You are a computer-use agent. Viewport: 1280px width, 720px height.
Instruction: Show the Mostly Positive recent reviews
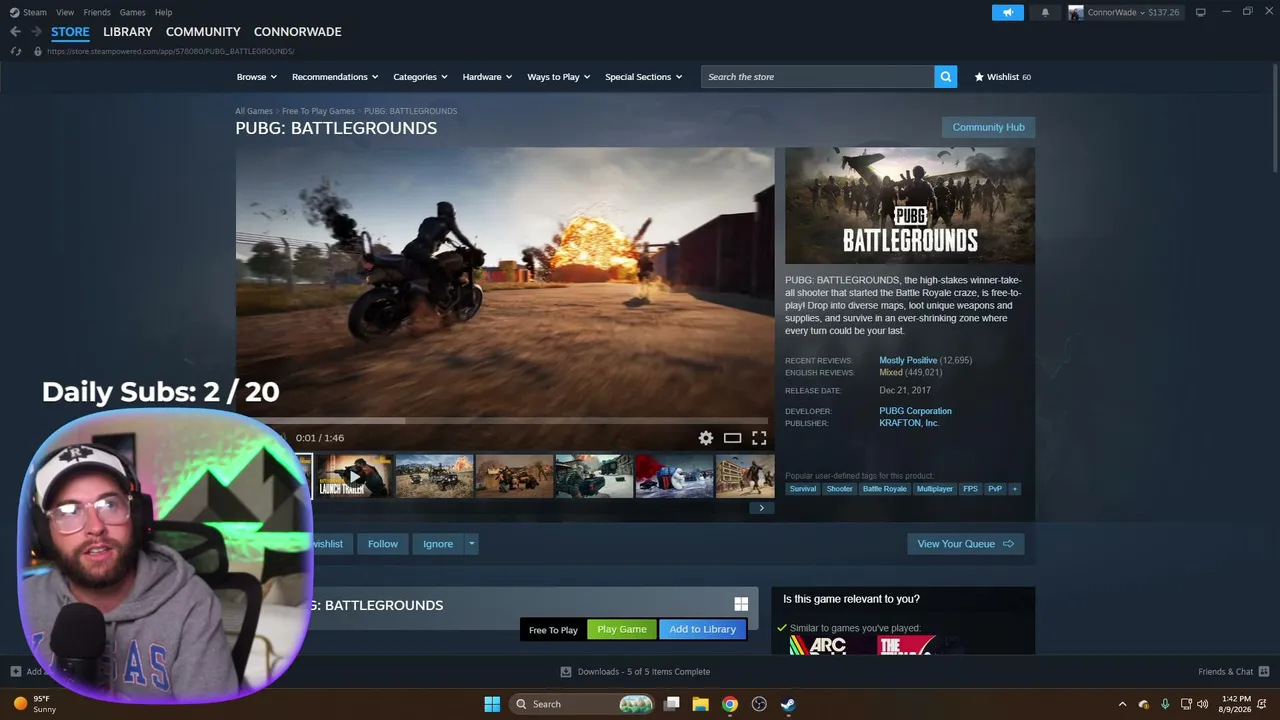click(x=908, y=360)
